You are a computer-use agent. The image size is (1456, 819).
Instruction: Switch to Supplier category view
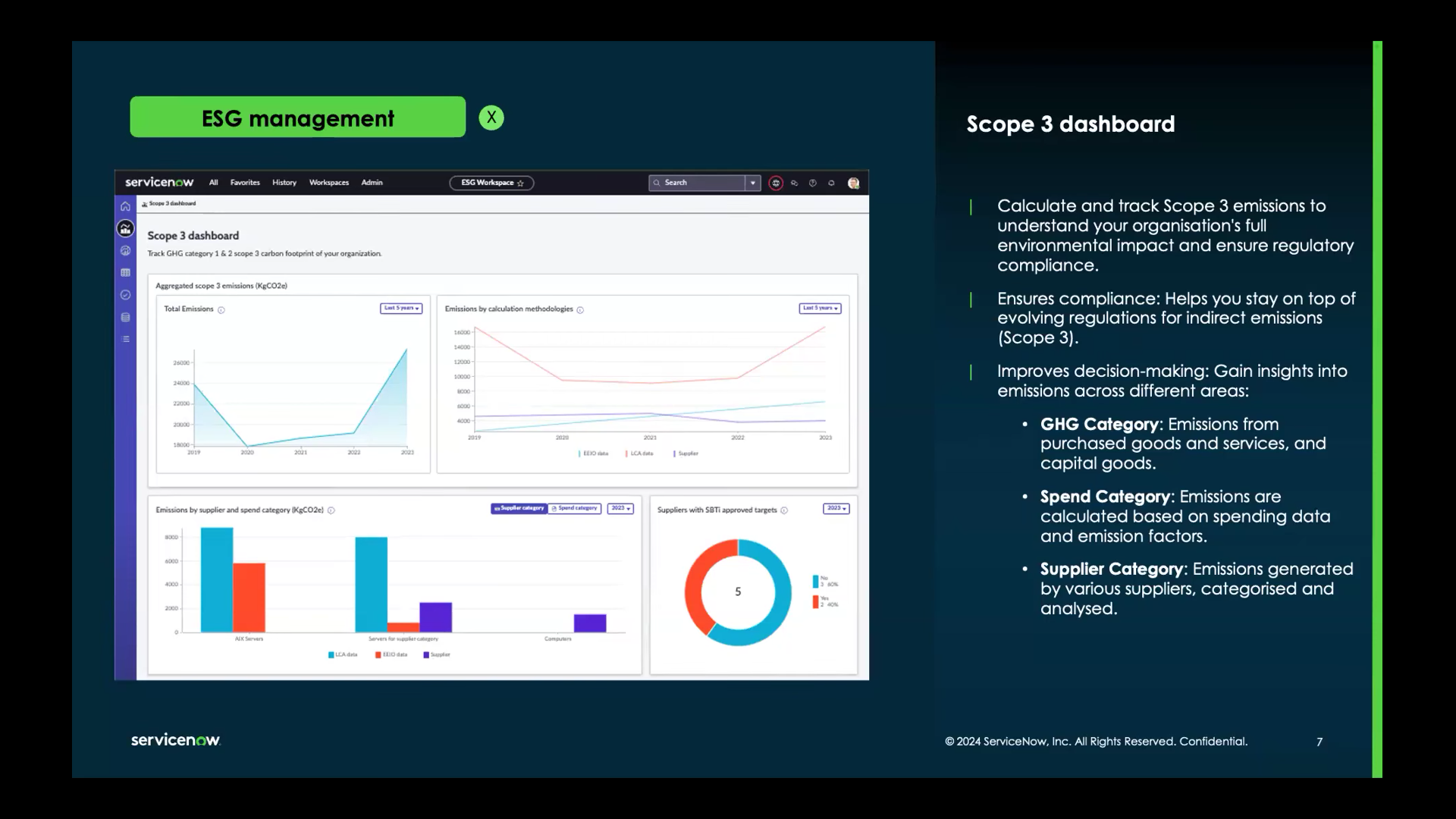(519, 508)
